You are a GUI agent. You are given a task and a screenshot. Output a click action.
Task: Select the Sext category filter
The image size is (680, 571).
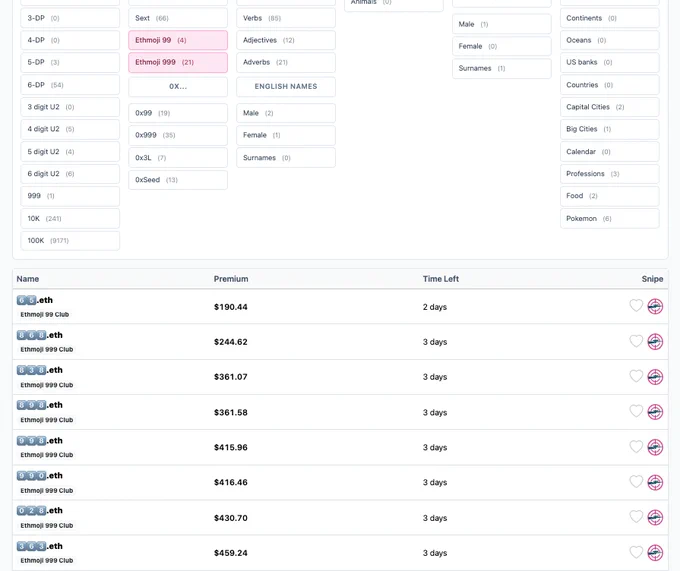[178, 18]
